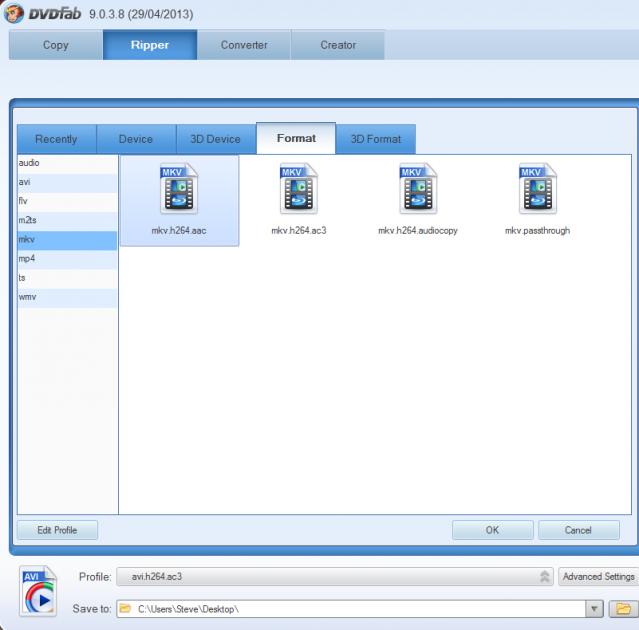Click the Edit Profile button
Viewport: 639px width, 630px height.
tap(57, 530)
